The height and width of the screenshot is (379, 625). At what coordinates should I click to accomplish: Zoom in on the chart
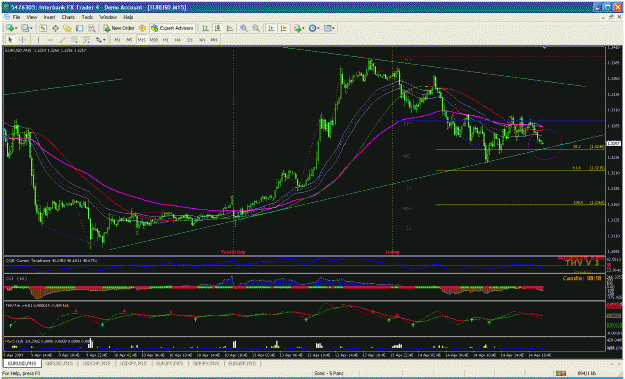pos(243,28)
